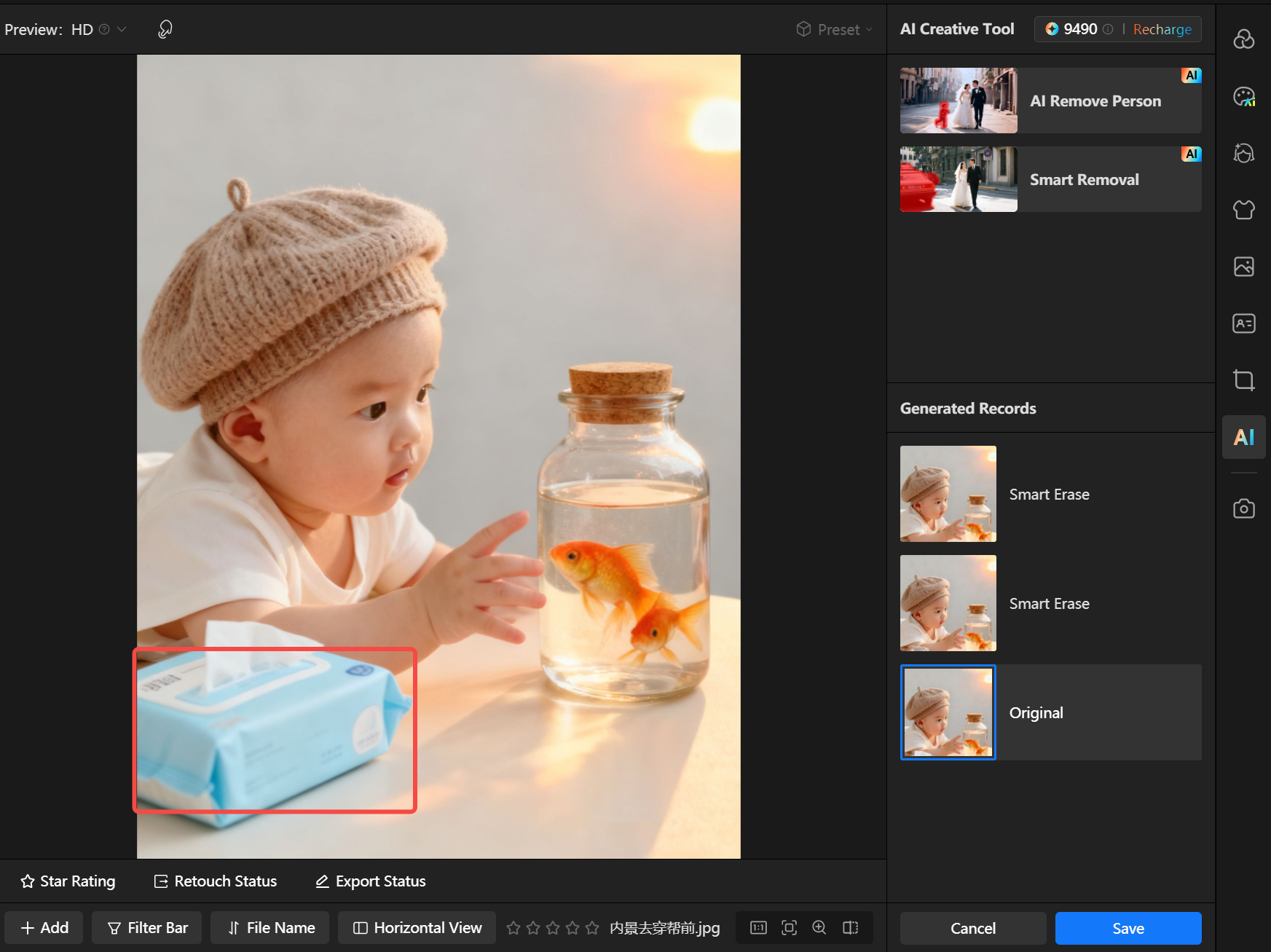Toggle the fit-to-screen view icon
This screenshot has width=1271, height=952.
789,927
